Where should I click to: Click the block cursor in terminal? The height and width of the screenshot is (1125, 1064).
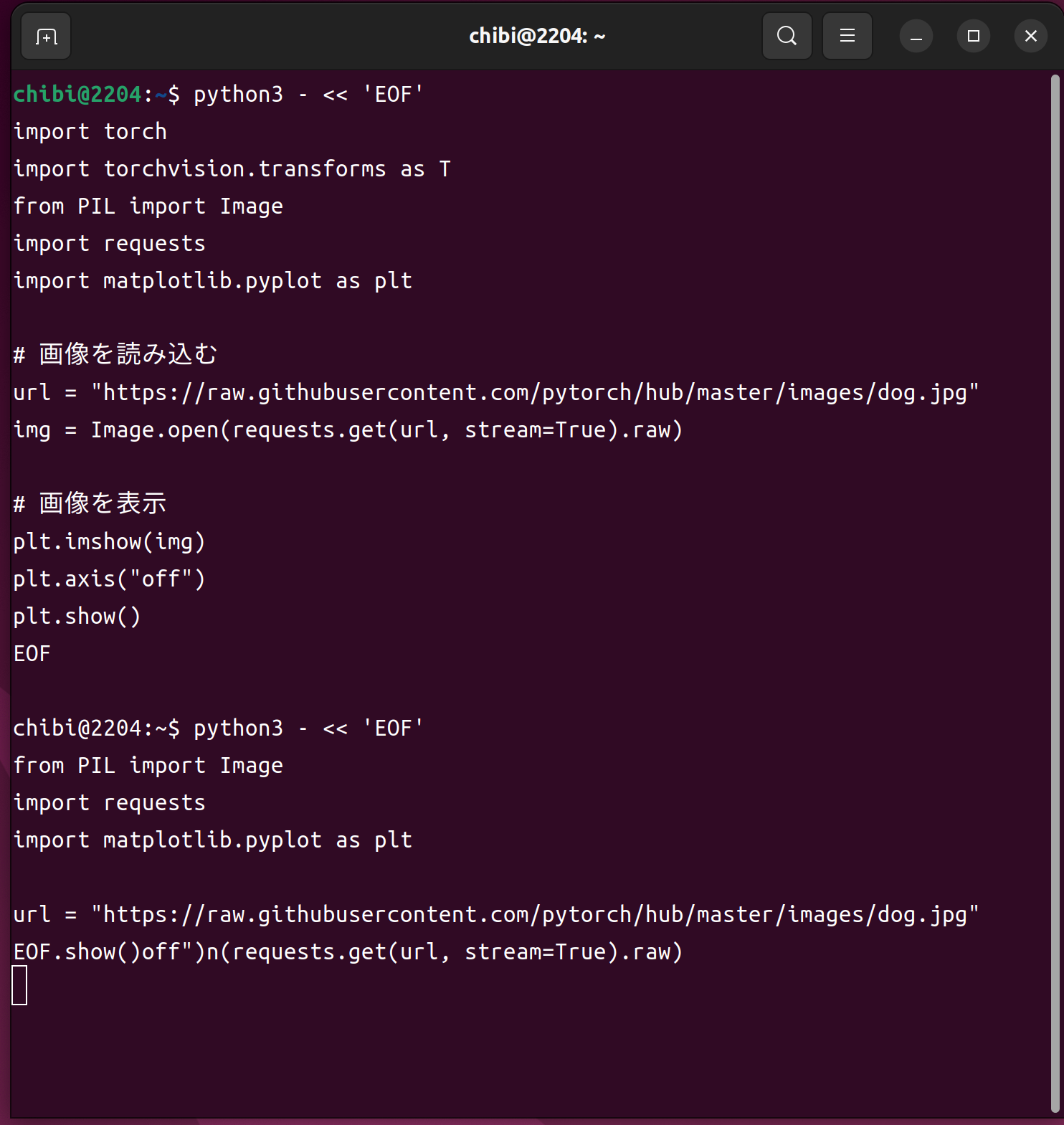20,985
